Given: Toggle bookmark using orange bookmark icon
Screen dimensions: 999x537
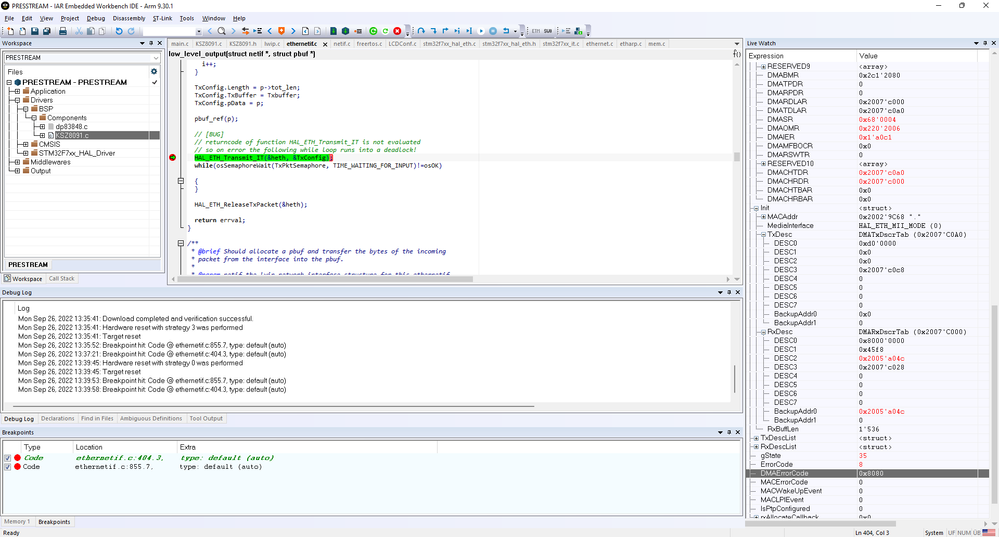Looking at the screenshot, I should coord(282,31).
